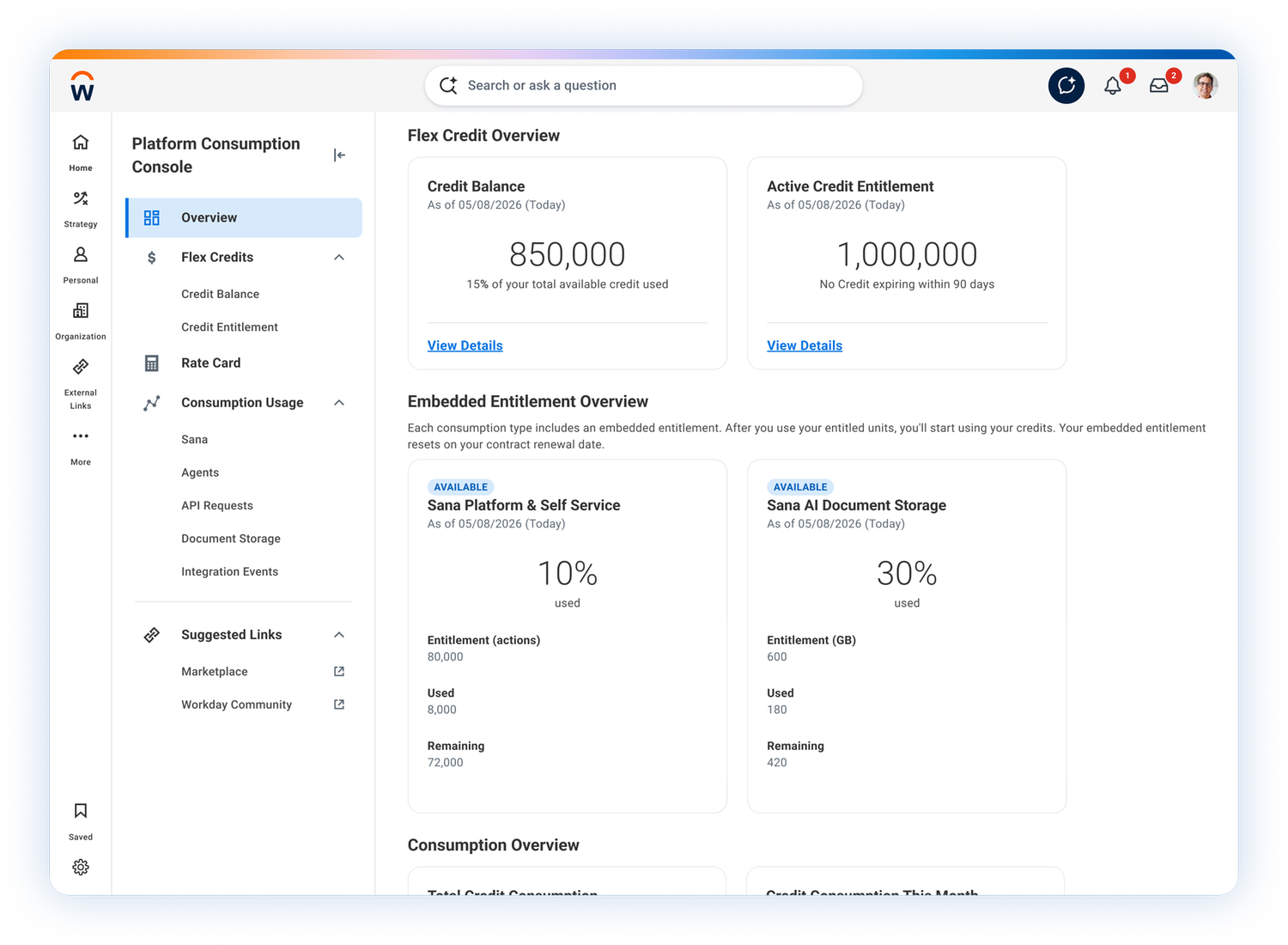This screenshot has height=945, width=1288.
Task: Collapse the Platform Consumption Console panel
Action: [339, 155]
